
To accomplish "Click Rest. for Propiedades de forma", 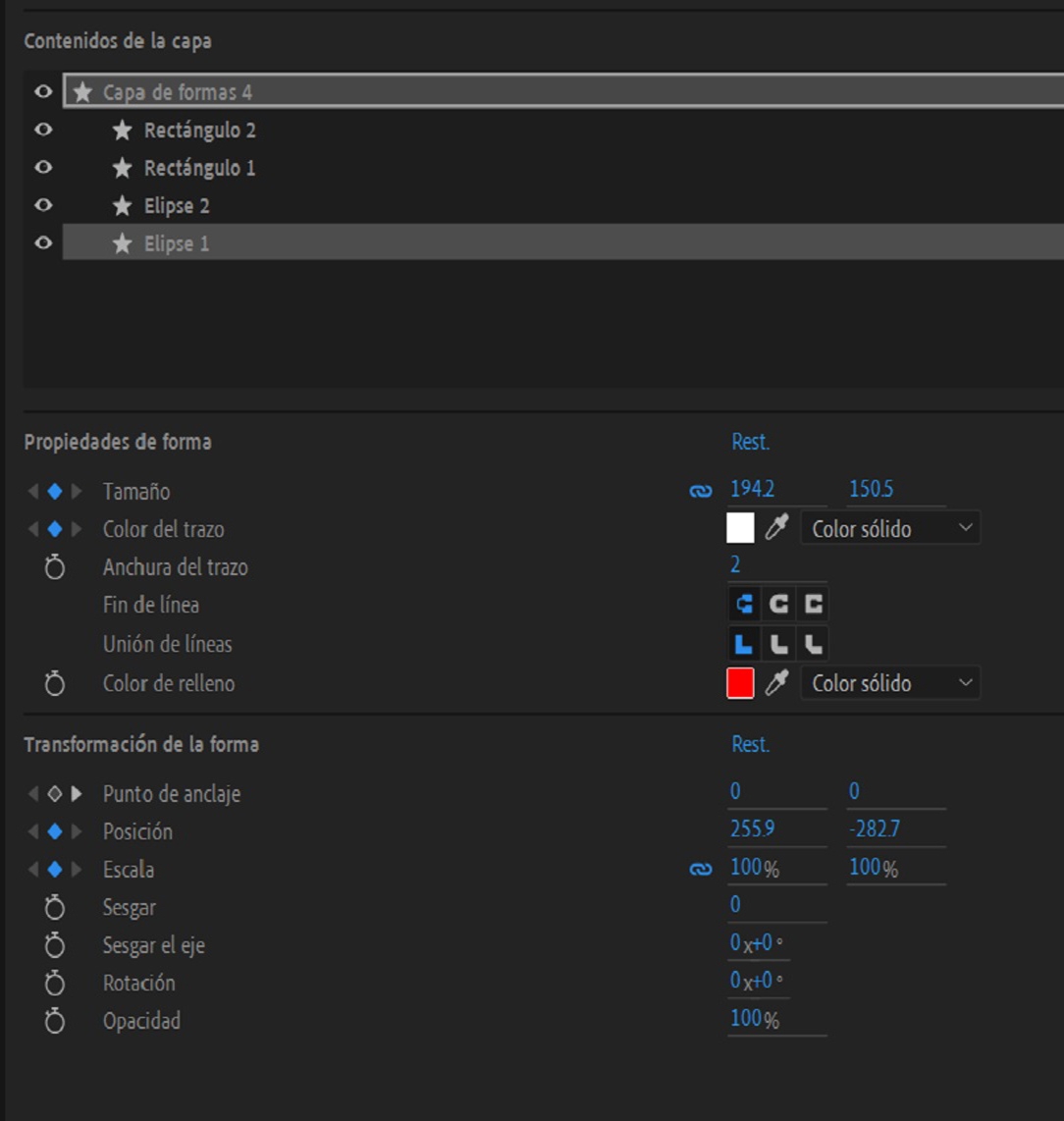I will (749, 442).
